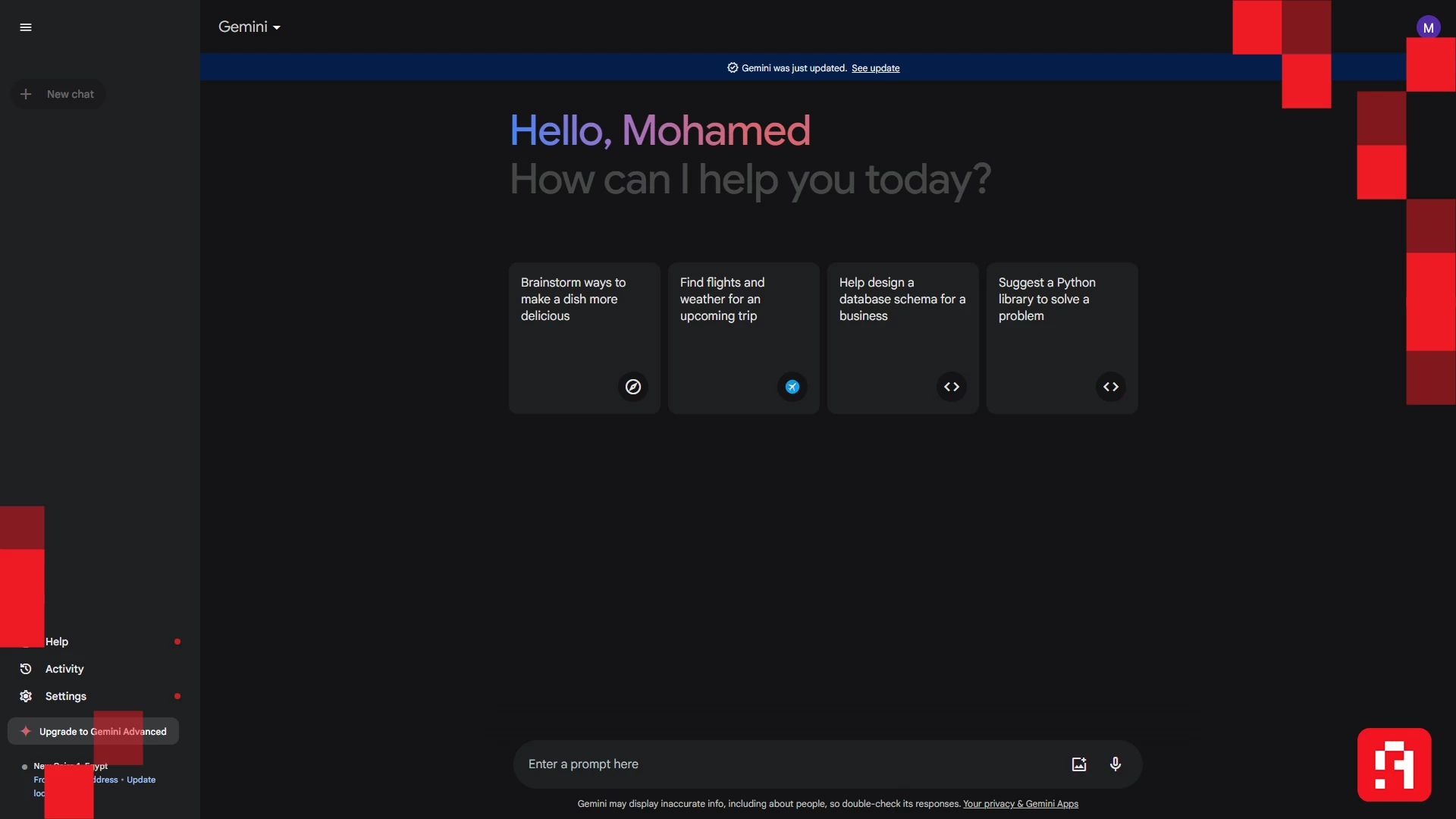Screen dimensions: 1456x819
Task: Select the Help design a database schema card
Action: point(902,338)
